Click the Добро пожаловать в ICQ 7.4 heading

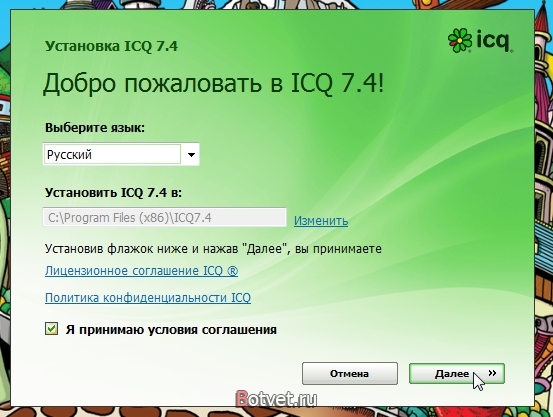[213, 84]
